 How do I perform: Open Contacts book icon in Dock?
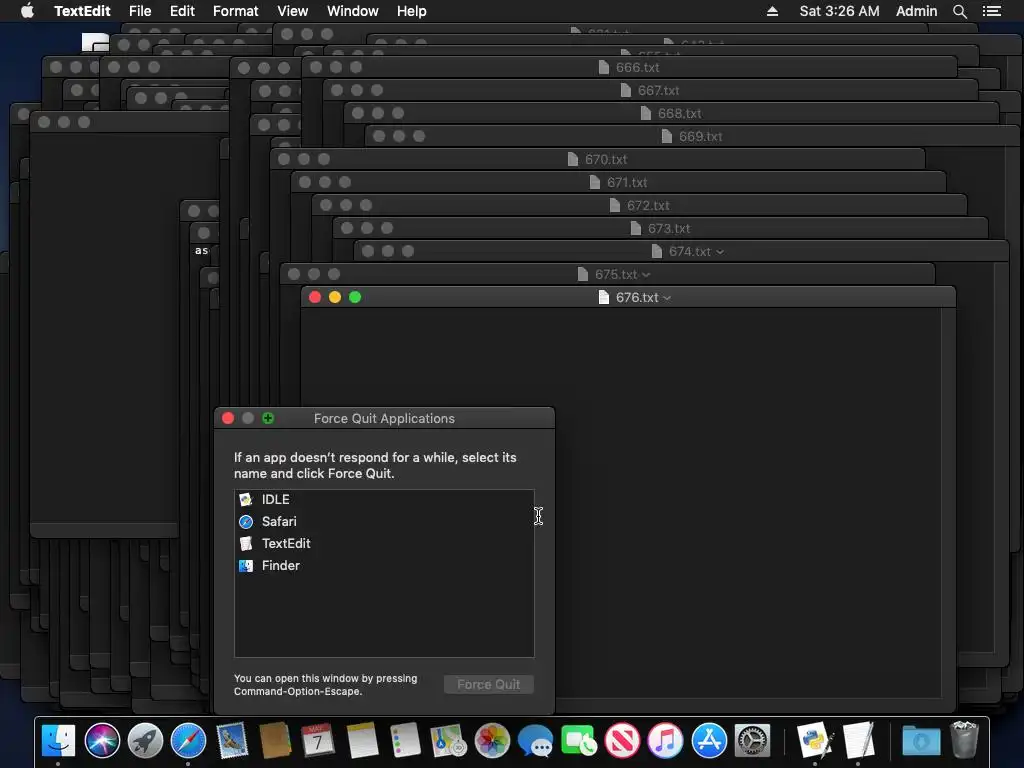pos(275,741)
